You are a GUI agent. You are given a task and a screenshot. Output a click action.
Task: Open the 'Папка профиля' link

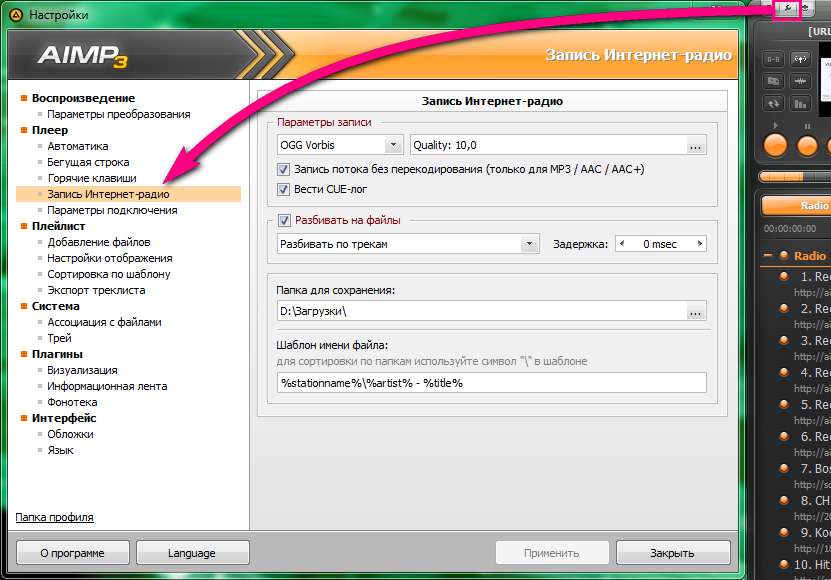(54, 517)
